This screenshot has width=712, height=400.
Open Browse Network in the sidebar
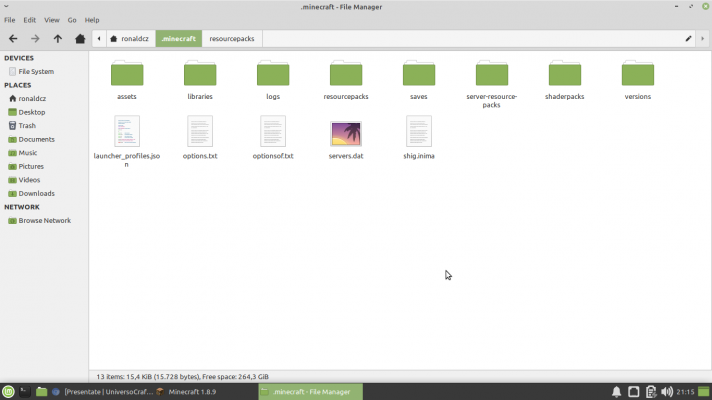(44, 221)
